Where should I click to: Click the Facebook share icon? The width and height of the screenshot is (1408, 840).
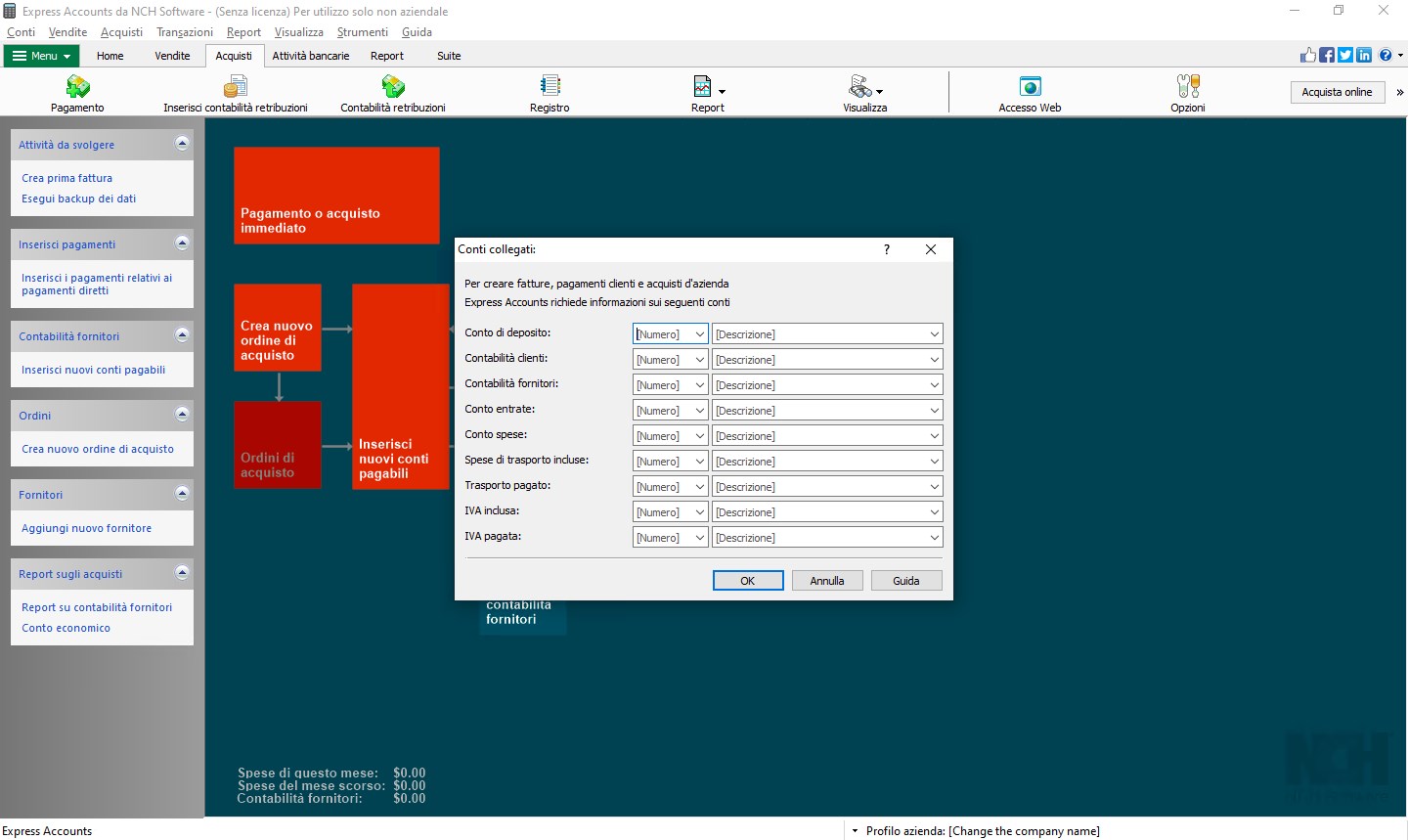1327,55
